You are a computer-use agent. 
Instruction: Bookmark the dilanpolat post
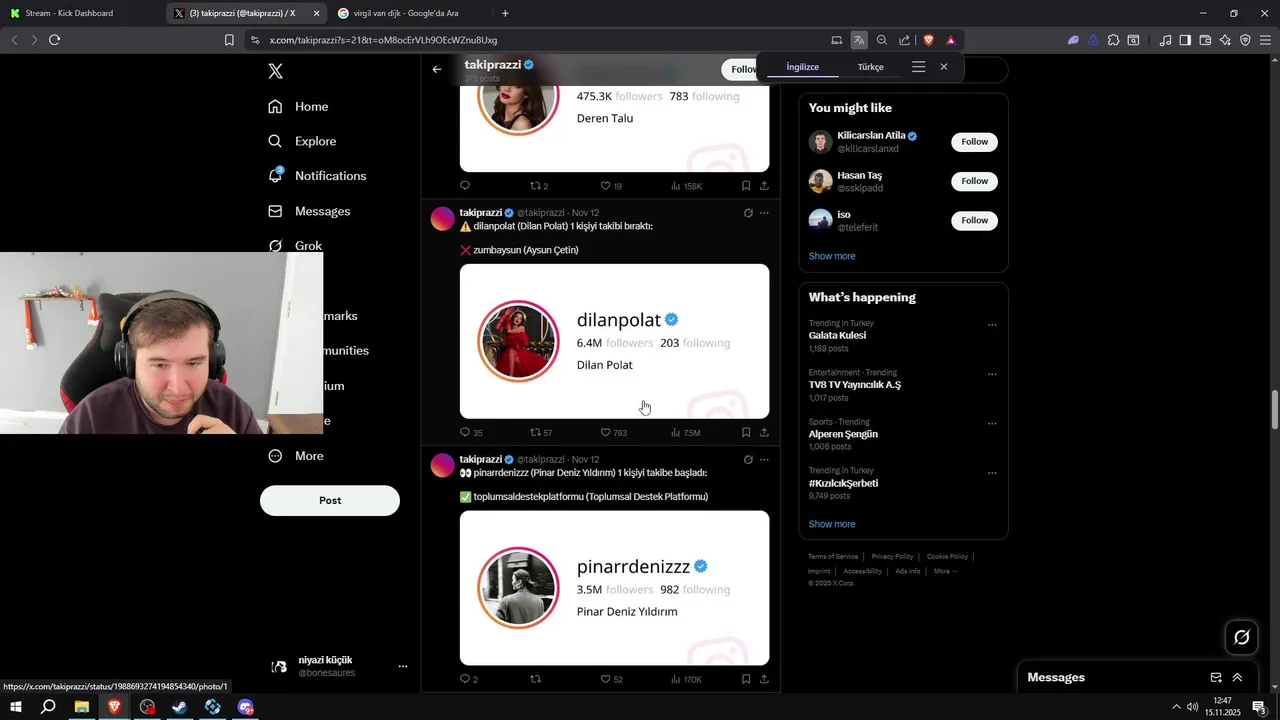tap(746, 433)
